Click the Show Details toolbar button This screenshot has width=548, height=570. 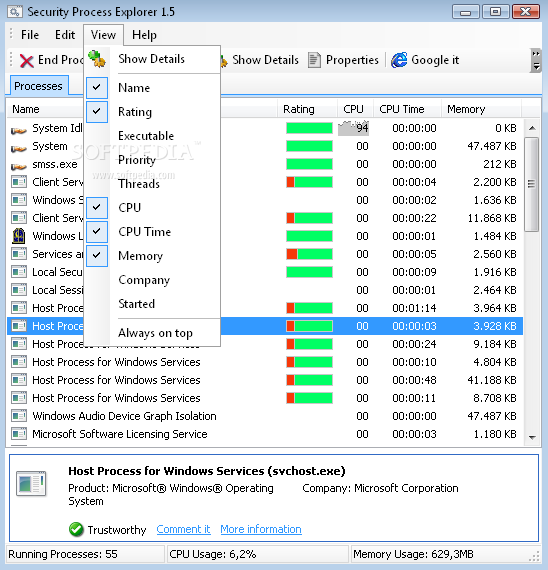coord(261,60)
